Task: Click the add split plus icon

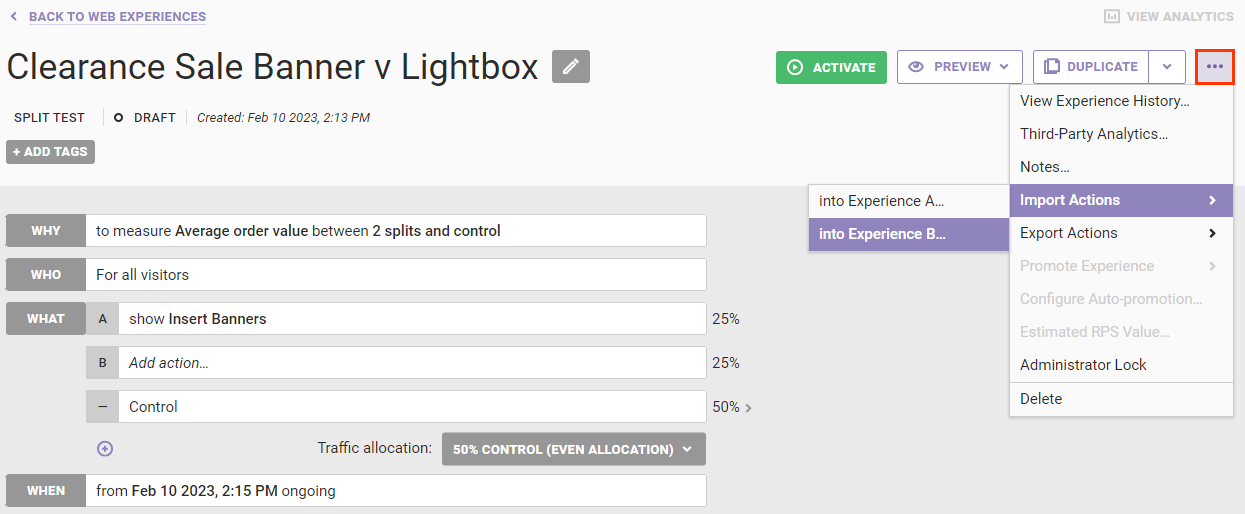Action: tap(105, 449)
